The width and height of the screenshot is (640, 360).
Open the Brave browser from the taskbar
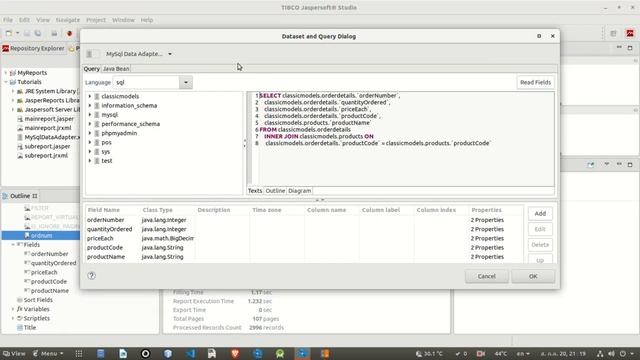pos(235,353)
